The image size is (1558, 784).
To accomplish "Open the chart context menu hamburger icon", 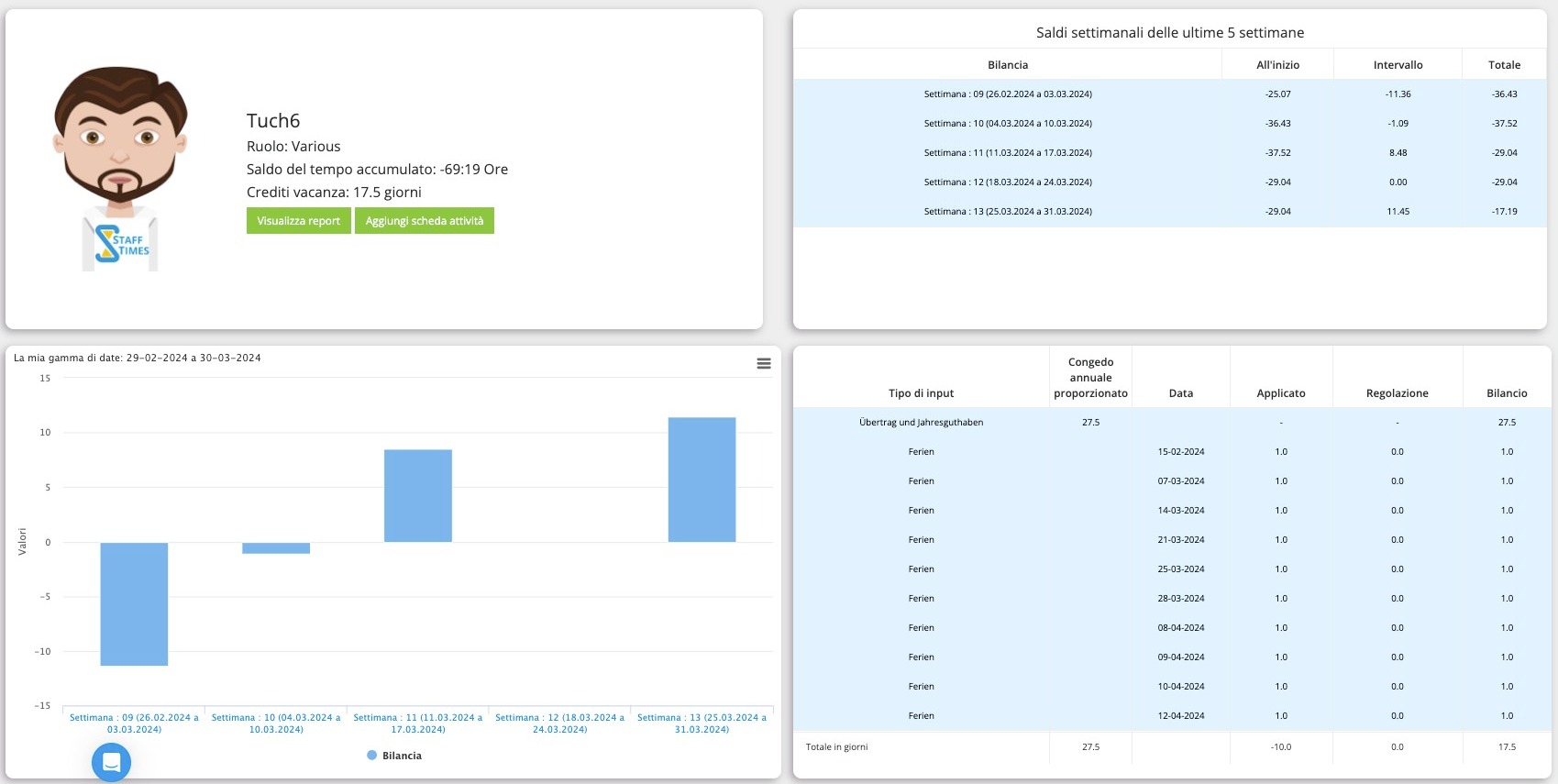I will pyautogui.click(x=763, y=364).
